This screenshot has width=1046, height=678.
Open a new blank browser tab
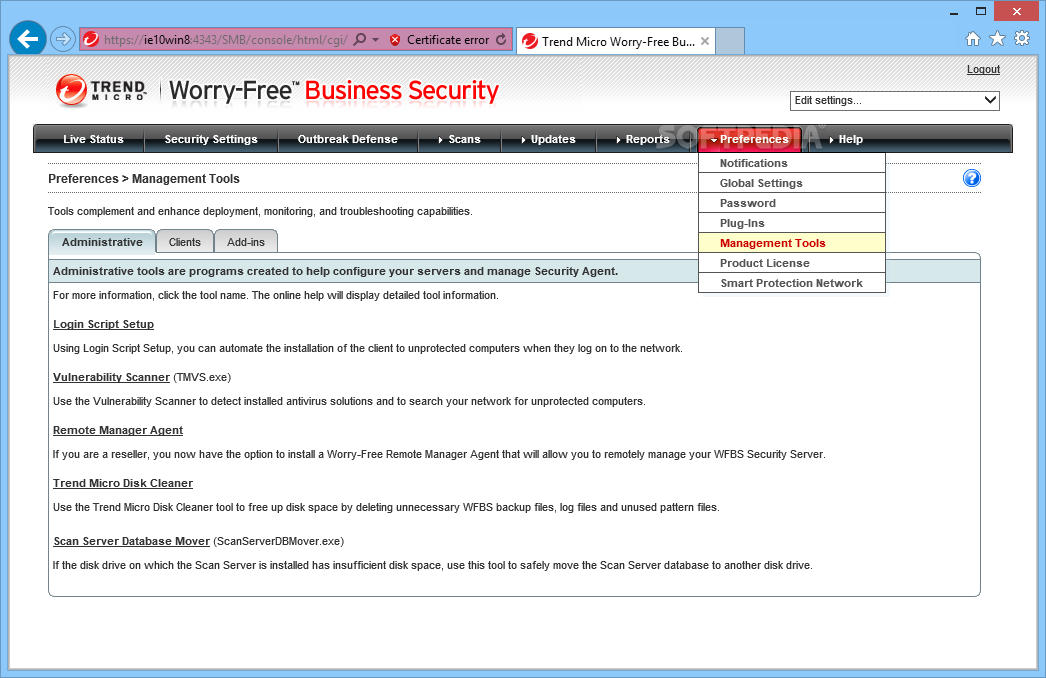pos(730,41)
